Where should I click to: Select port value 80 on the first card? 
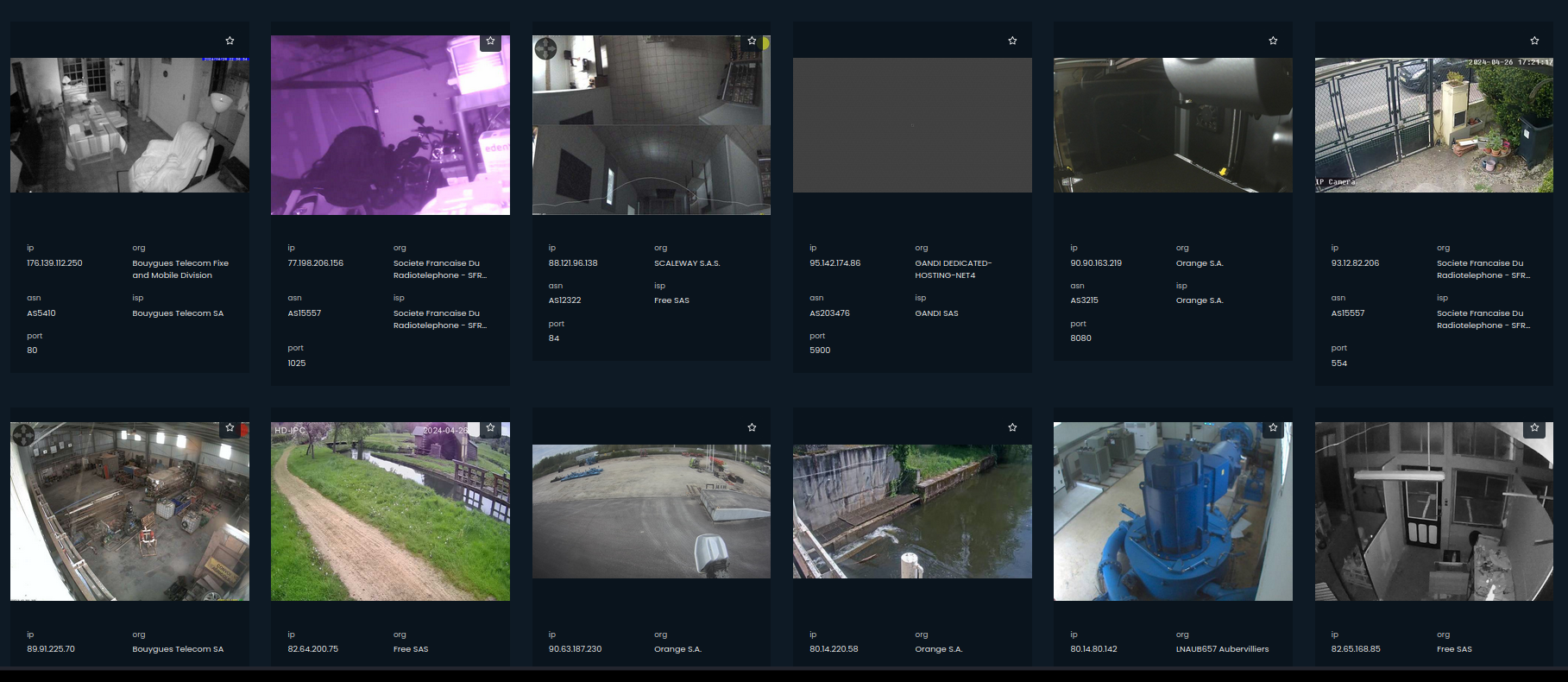(x=32, y=350)
